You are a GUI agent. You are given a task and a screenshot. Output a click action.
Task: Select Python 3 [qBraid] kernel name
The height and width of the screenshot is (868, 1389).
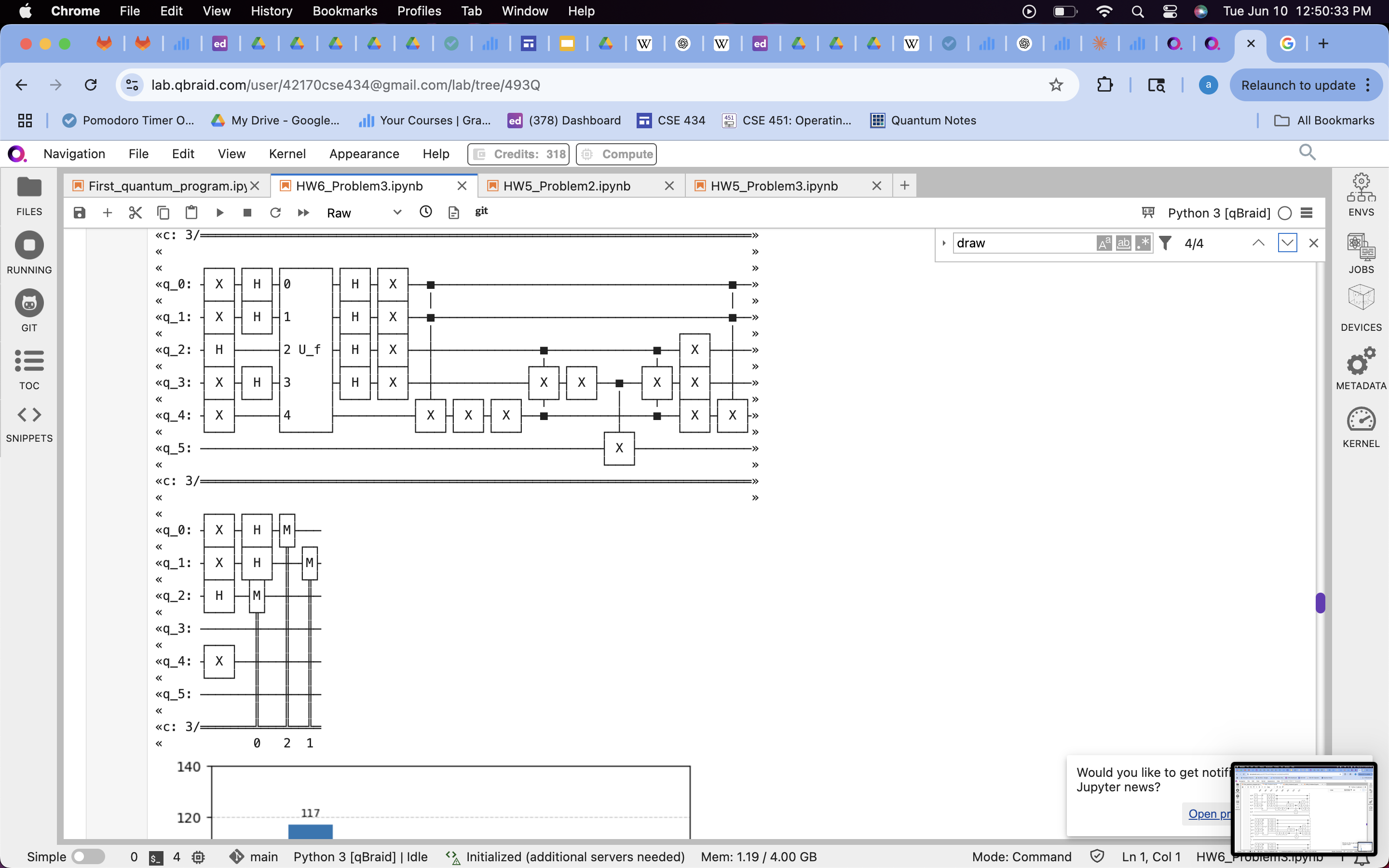[1219, 213]
